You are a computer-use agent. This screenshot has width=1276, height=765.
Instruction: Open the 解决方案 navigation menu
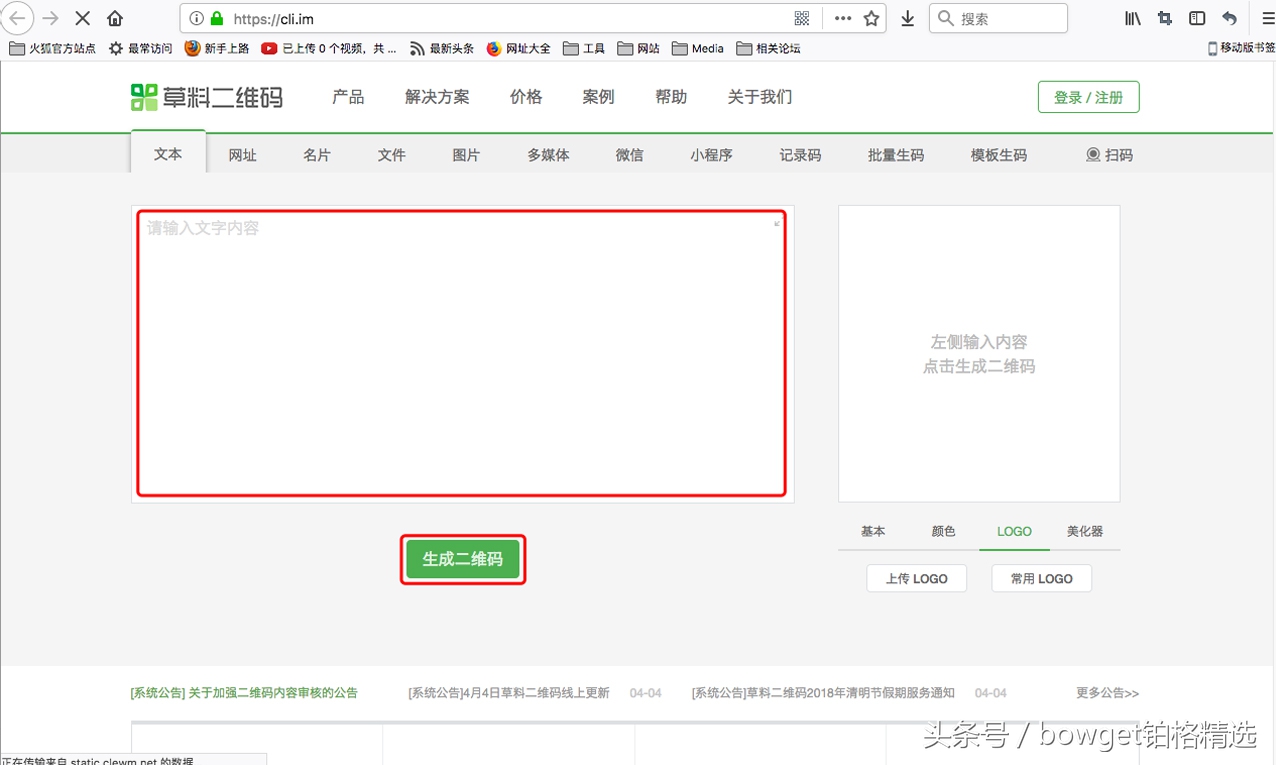437,96
